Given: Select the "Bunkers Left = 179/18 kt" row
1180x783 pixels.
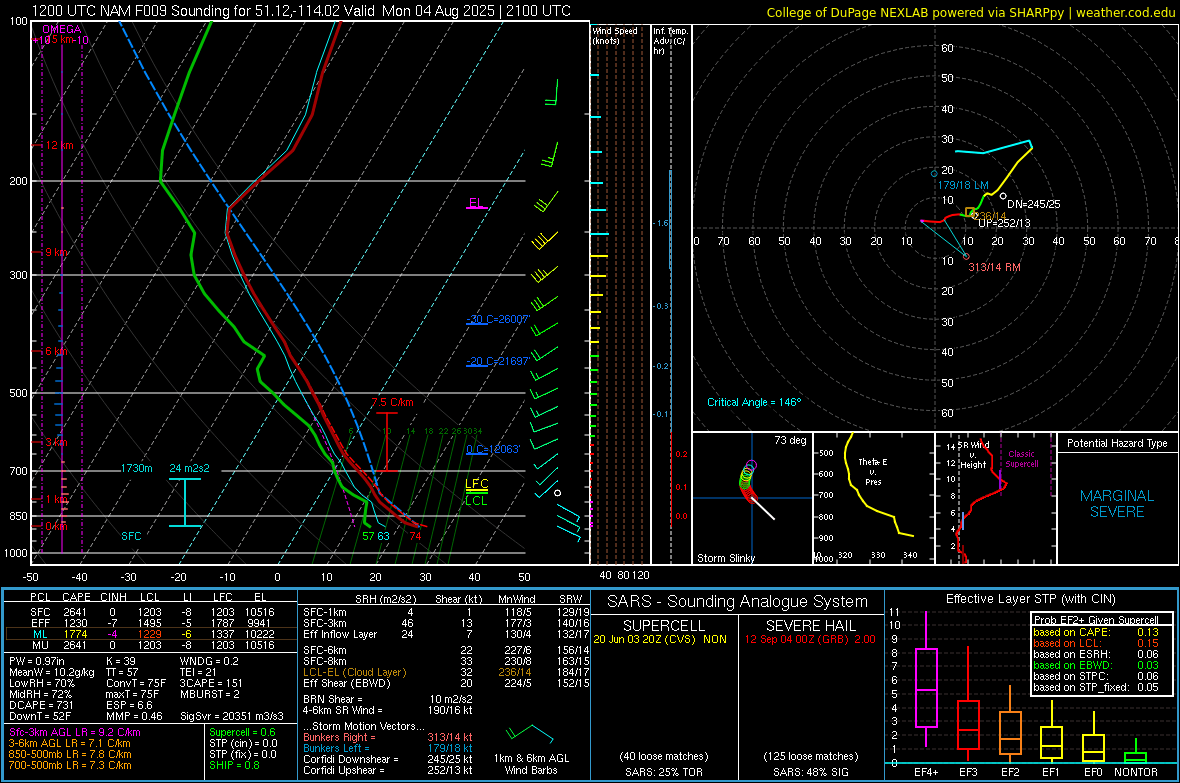Looking at the screenshot, I should pyautogui.click(x=388, y=748).
